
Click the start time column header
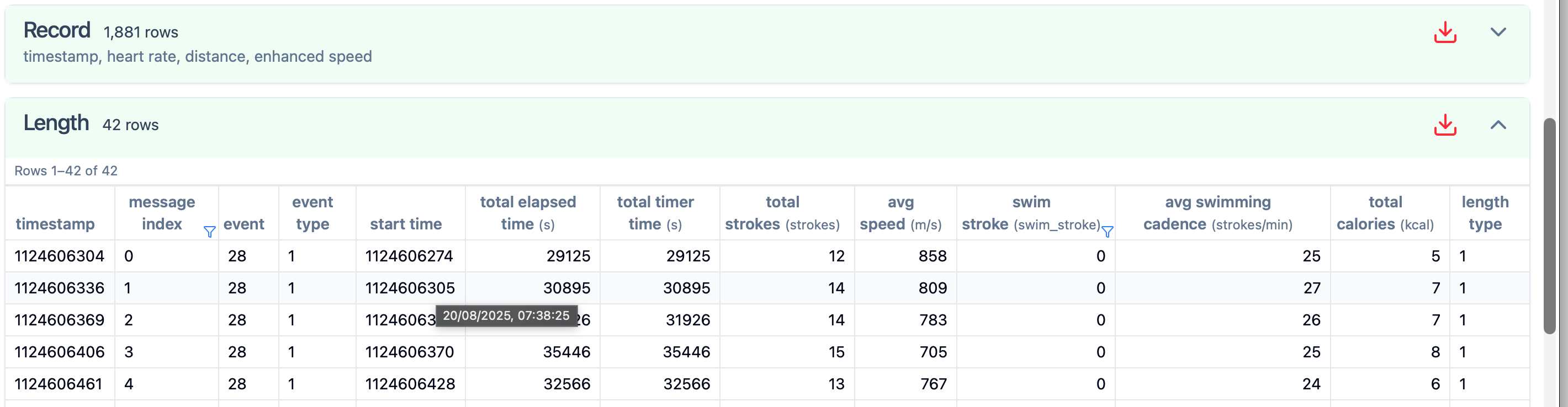pyautogui.click(x=405, y=224)
